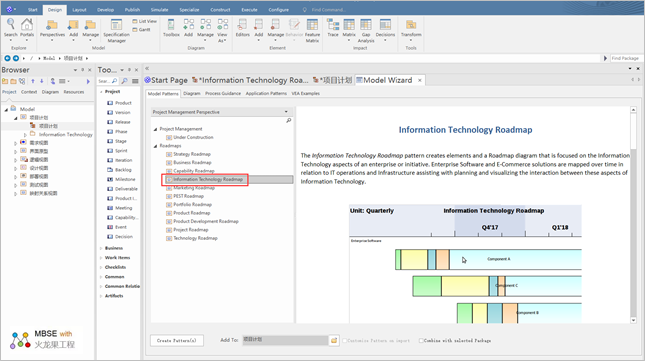Open the Portals menu icon
Screen dimensions: 645x361
tap(27, 28)
